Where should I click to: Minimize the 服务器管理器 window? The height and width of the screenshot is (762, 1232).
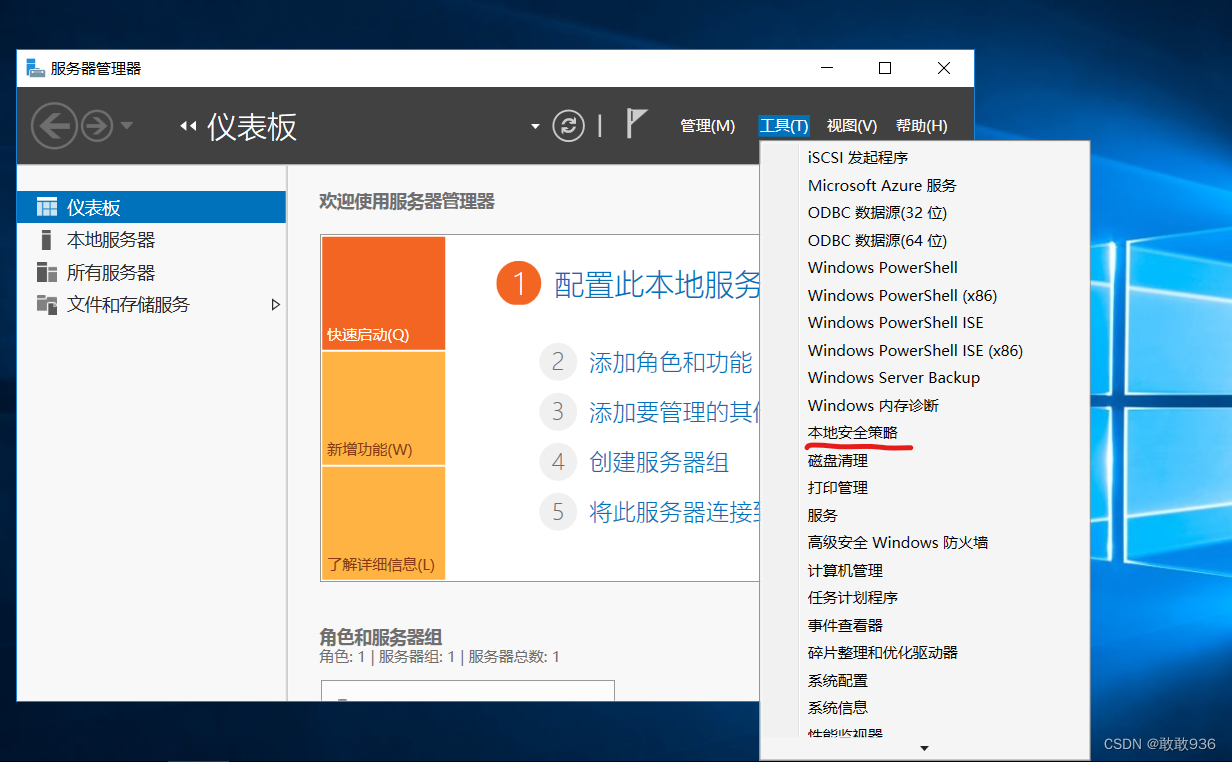tap(827, 68)
